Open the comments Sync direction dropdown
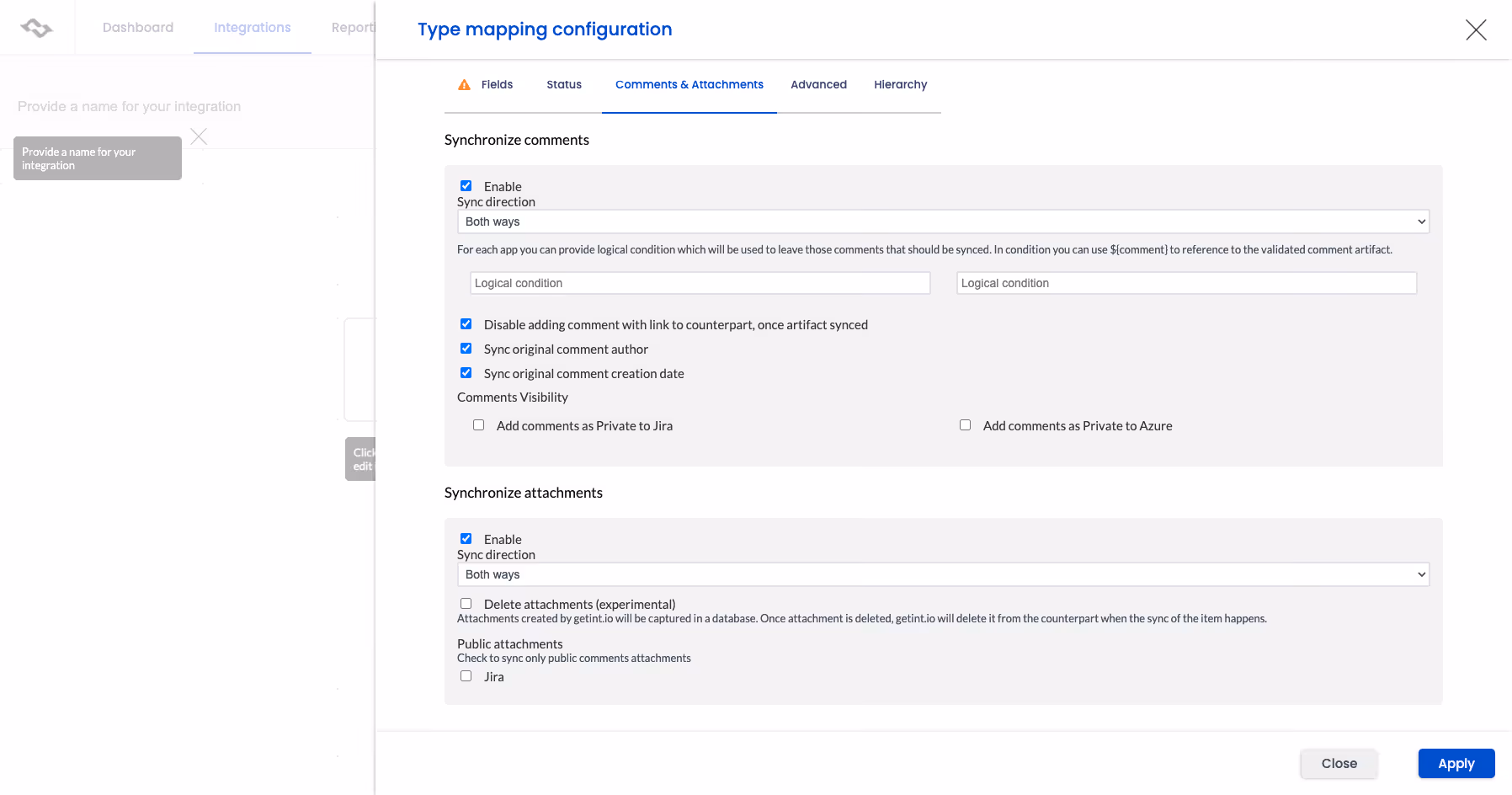This screenshot has height=795, width=1512. tap(942, 221)
